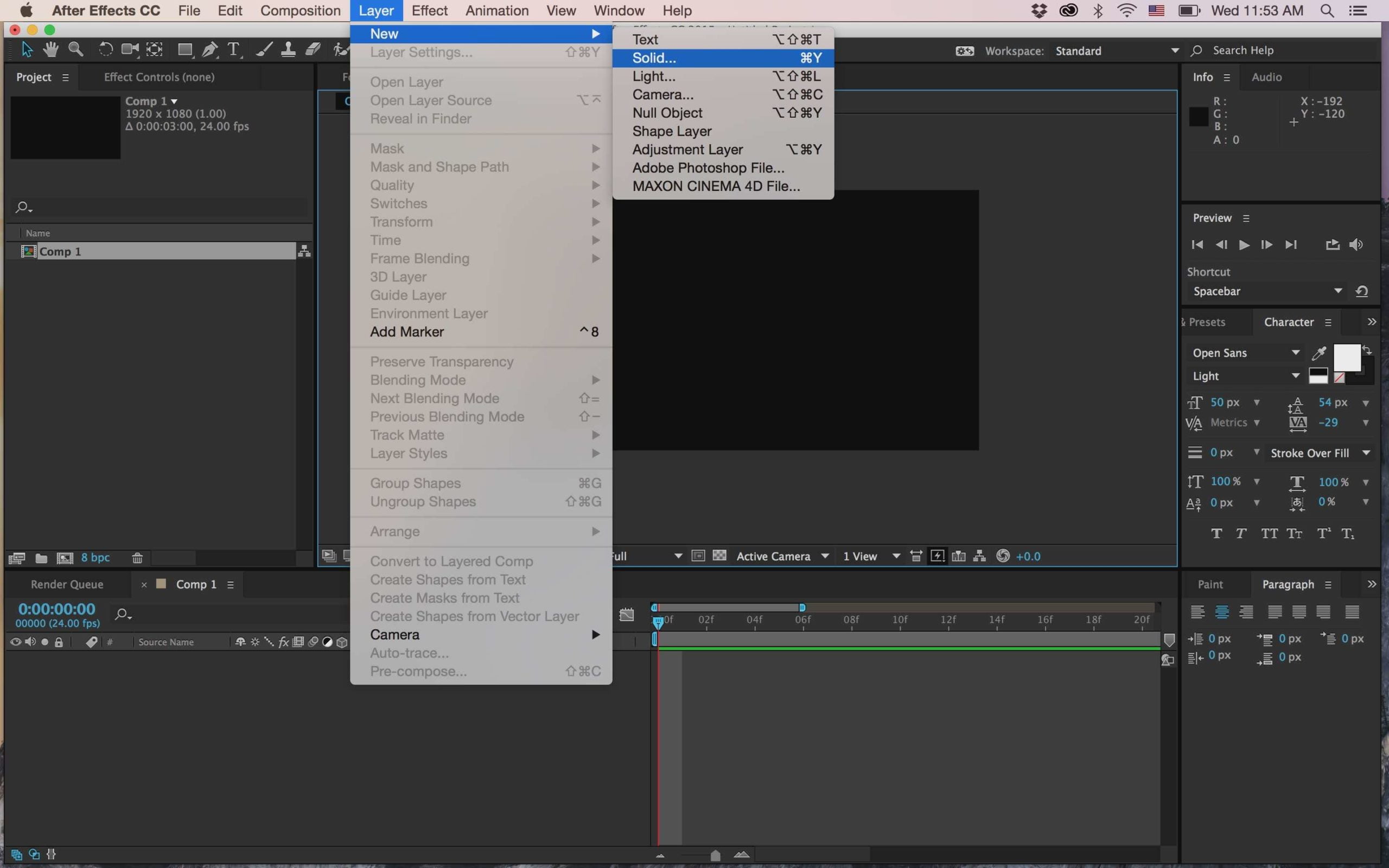Delete selected project item with trash icon
This screenshot has width=1389, height=868.
(137, 558)
